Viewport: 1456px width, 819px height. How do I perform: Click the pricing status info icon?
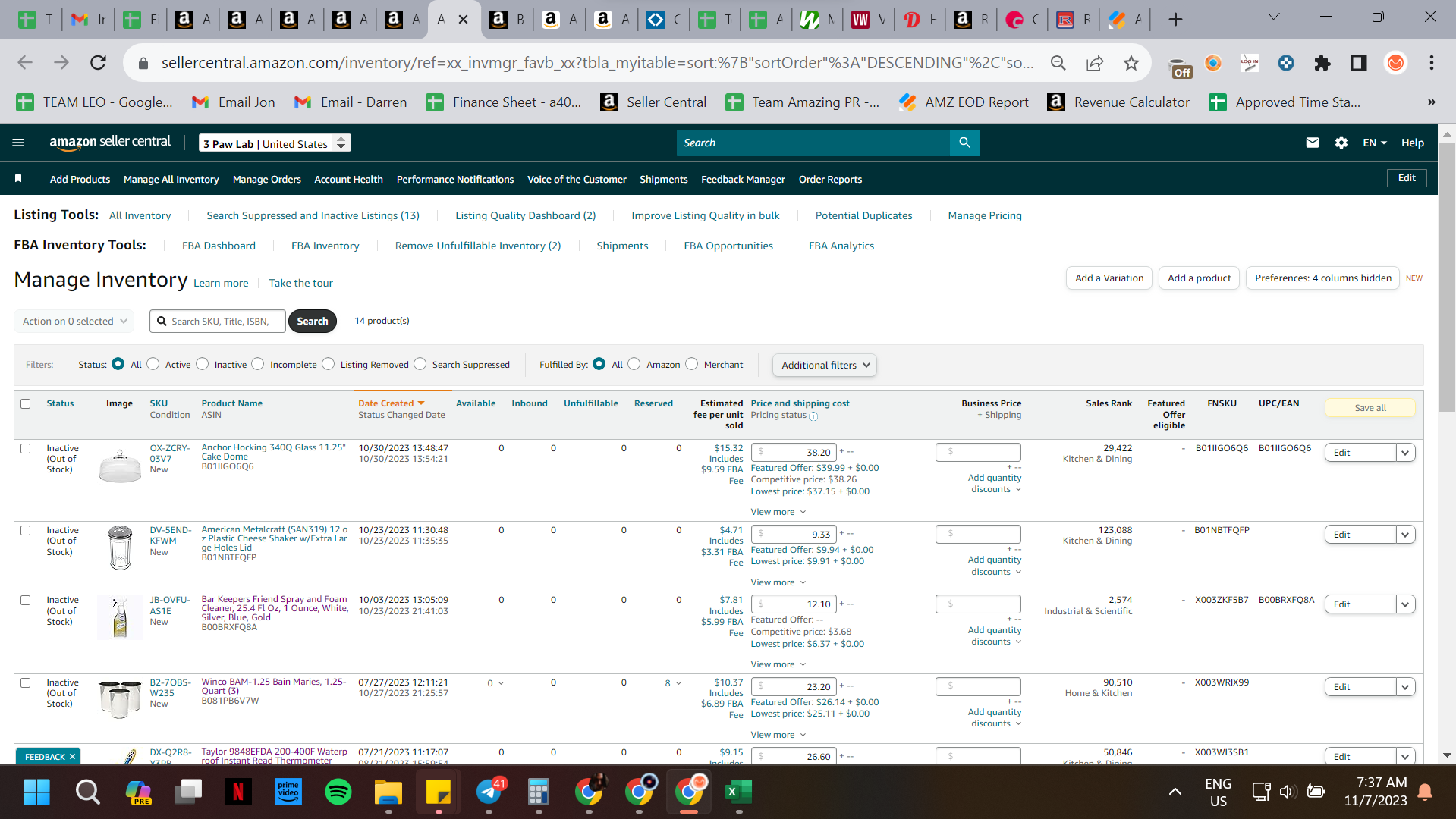(813, 416)
